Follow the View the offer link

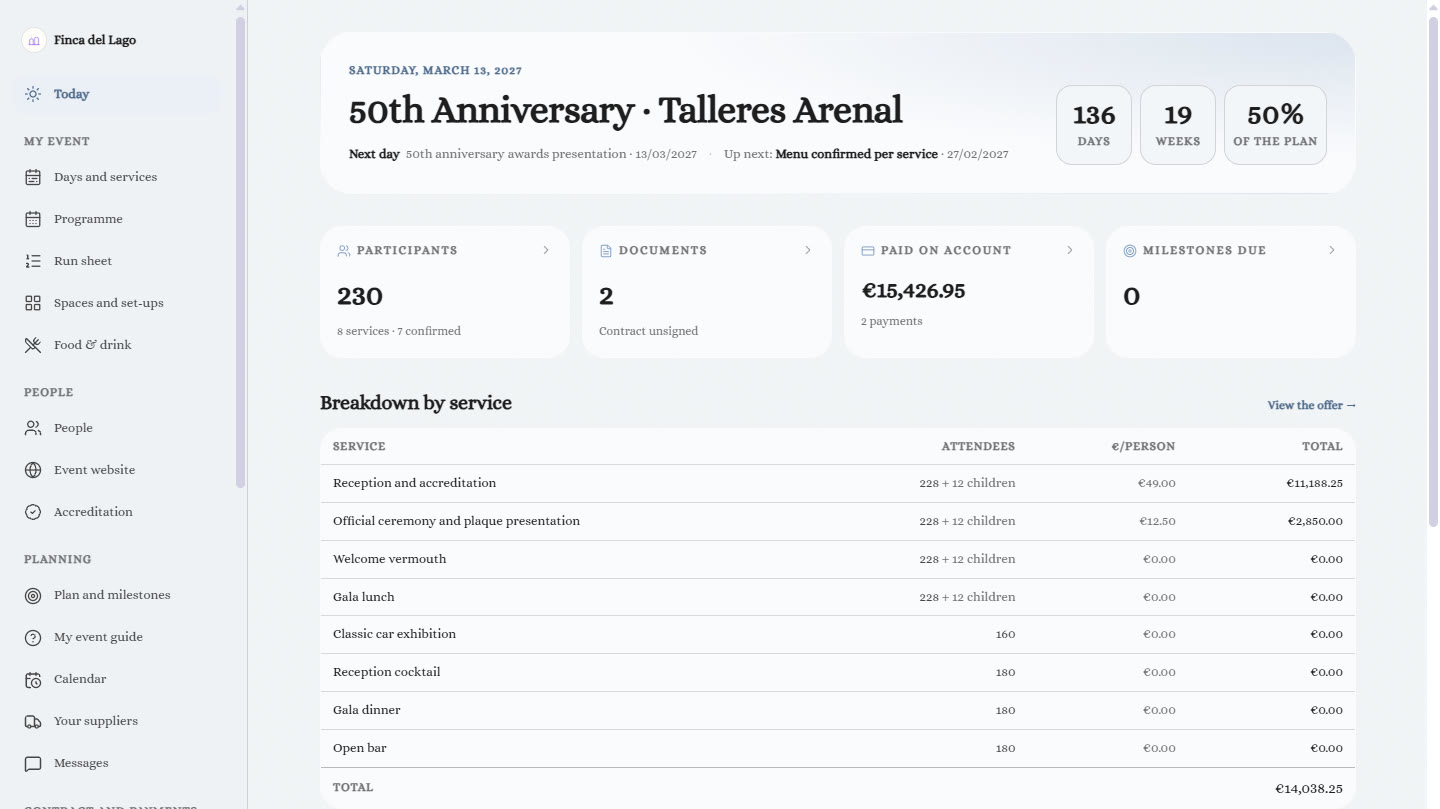1312,405
